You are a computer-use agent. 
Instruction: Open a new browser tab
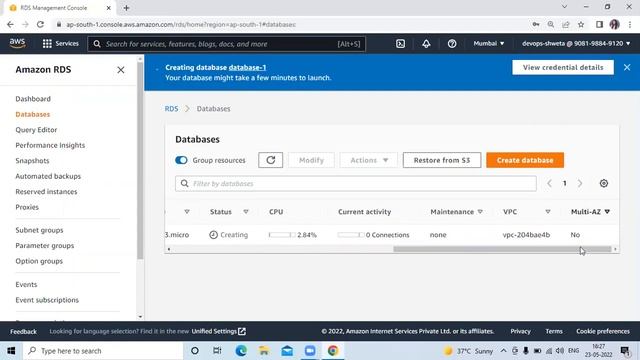pyautogui.click(x=126, y=8)
